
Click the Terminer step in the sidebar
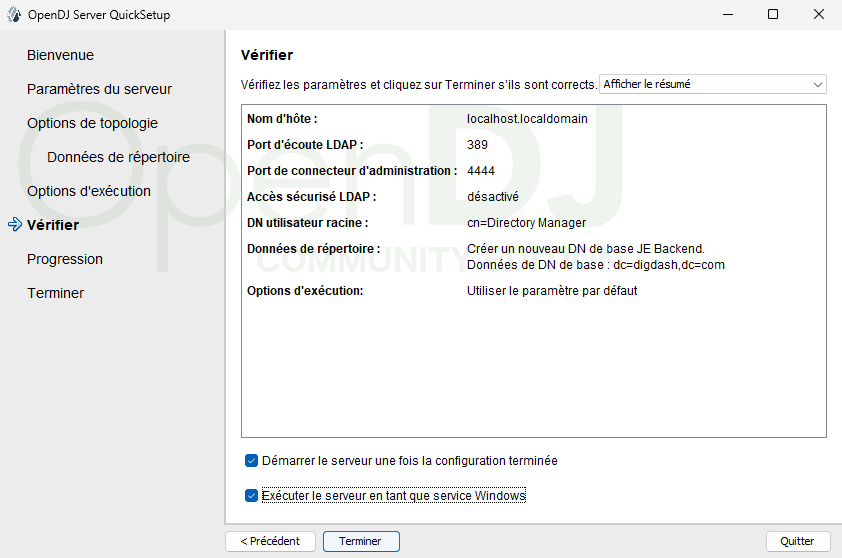tap(55, 293)
